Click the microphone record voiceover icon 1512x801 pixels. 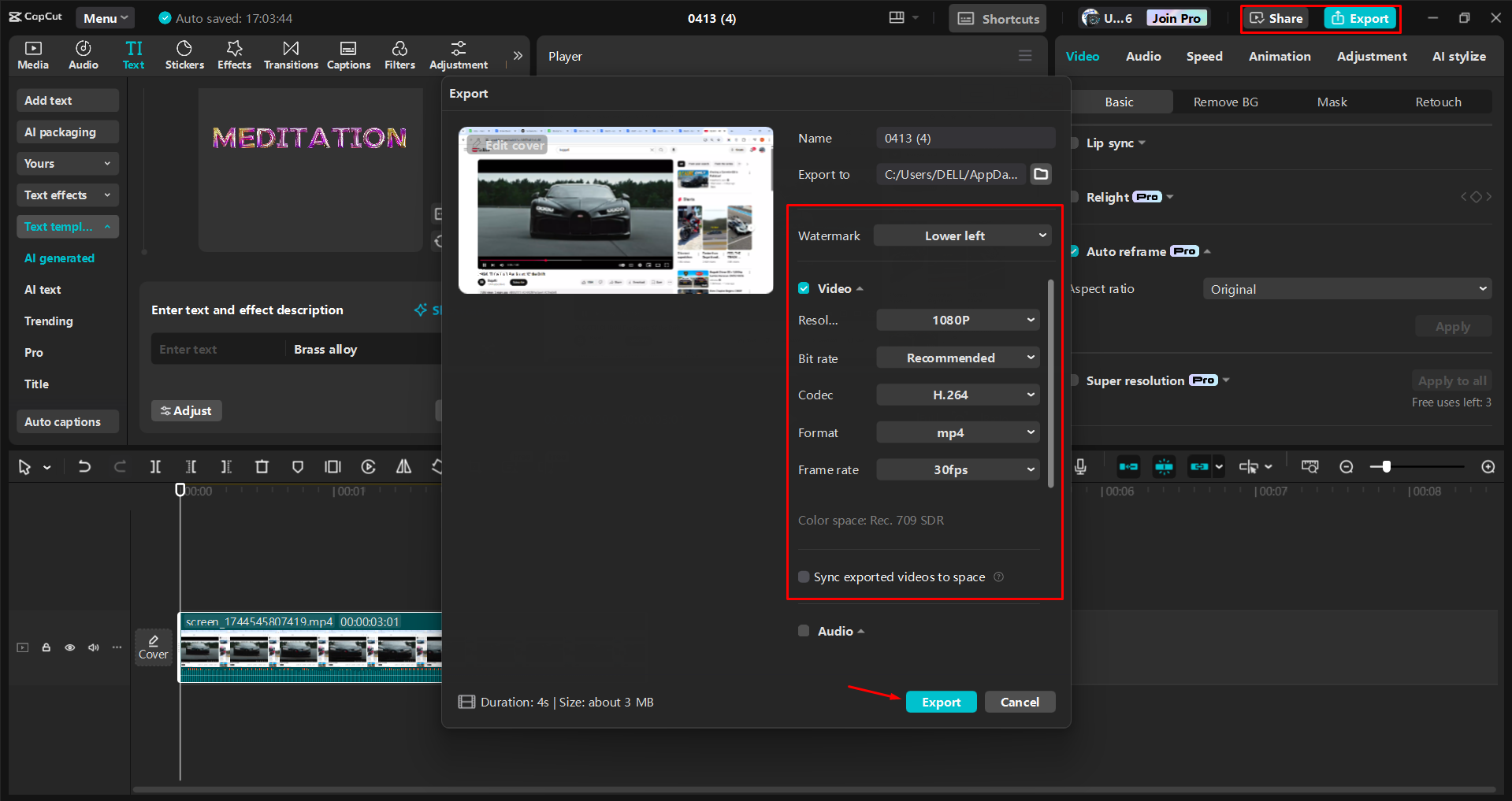[1080, 467]
